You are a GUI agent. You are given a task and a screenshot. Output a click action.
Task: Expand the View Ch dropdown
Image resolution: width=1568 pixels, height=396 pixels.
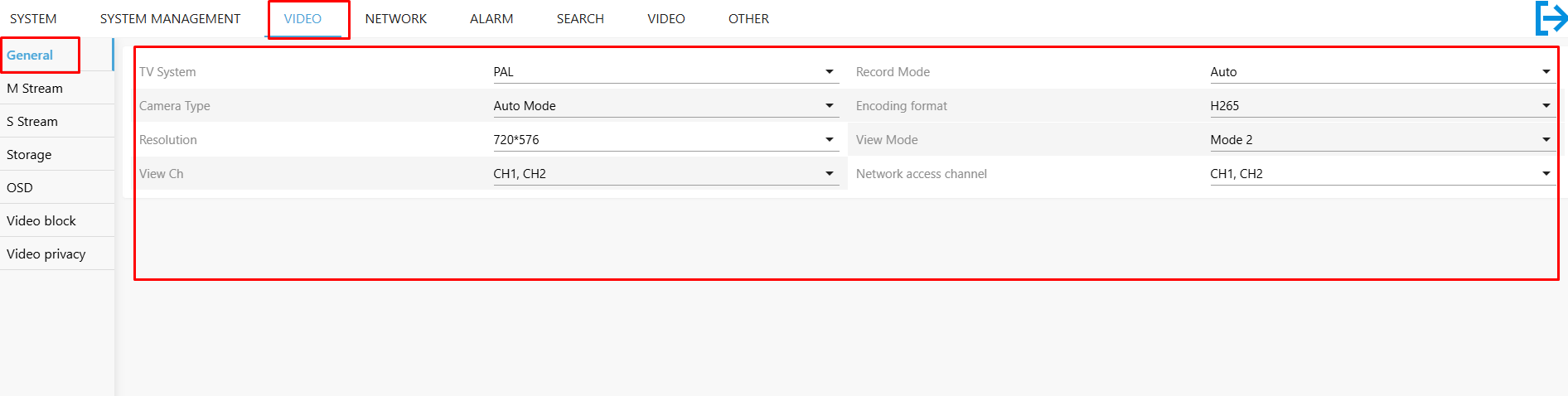665,174
